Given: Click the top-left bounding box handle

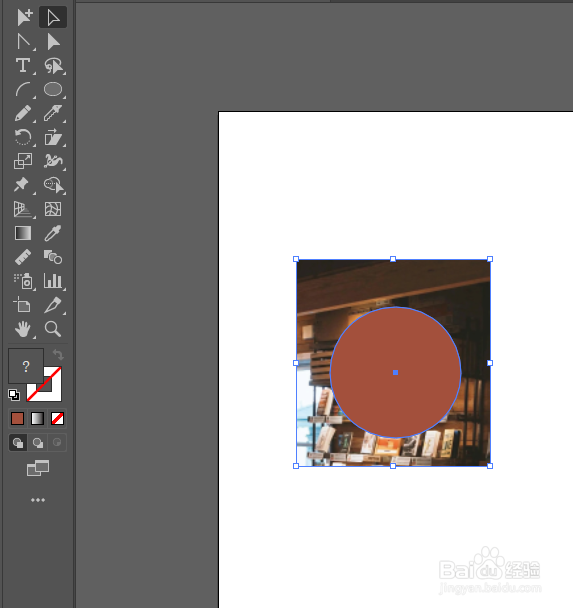Looking at the screenshot, I should [x=296, y=259].
